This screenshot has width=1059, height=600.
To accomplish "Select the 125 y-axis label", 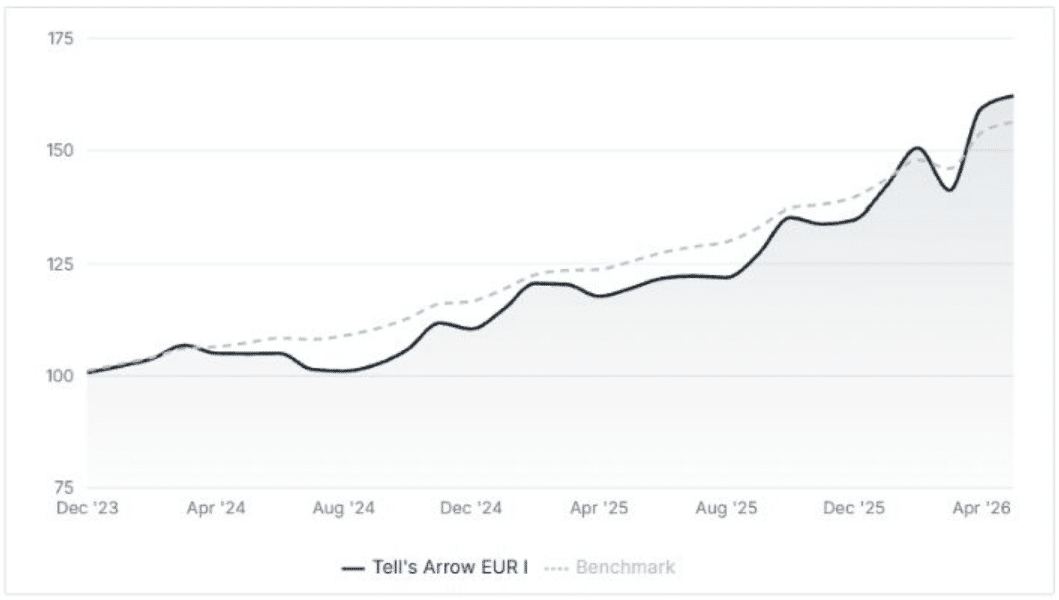I will click(x=60, y=264).
